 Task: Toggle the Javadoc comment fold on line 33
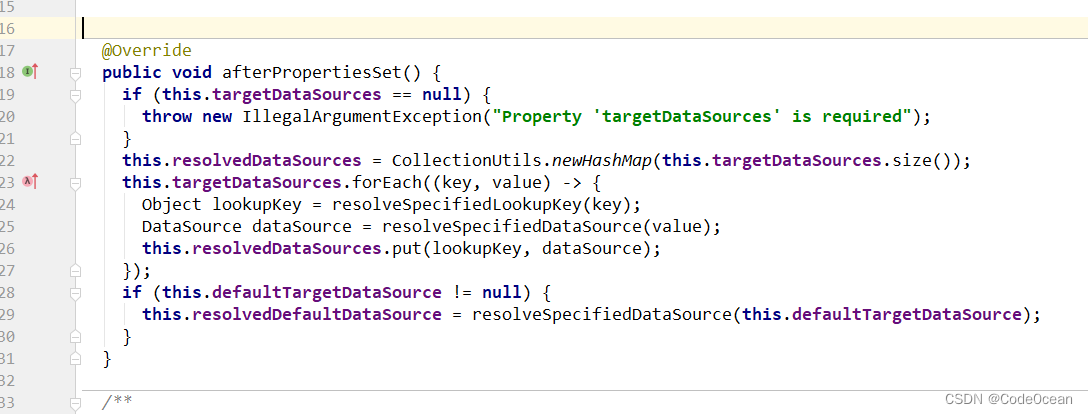(75, 402)
